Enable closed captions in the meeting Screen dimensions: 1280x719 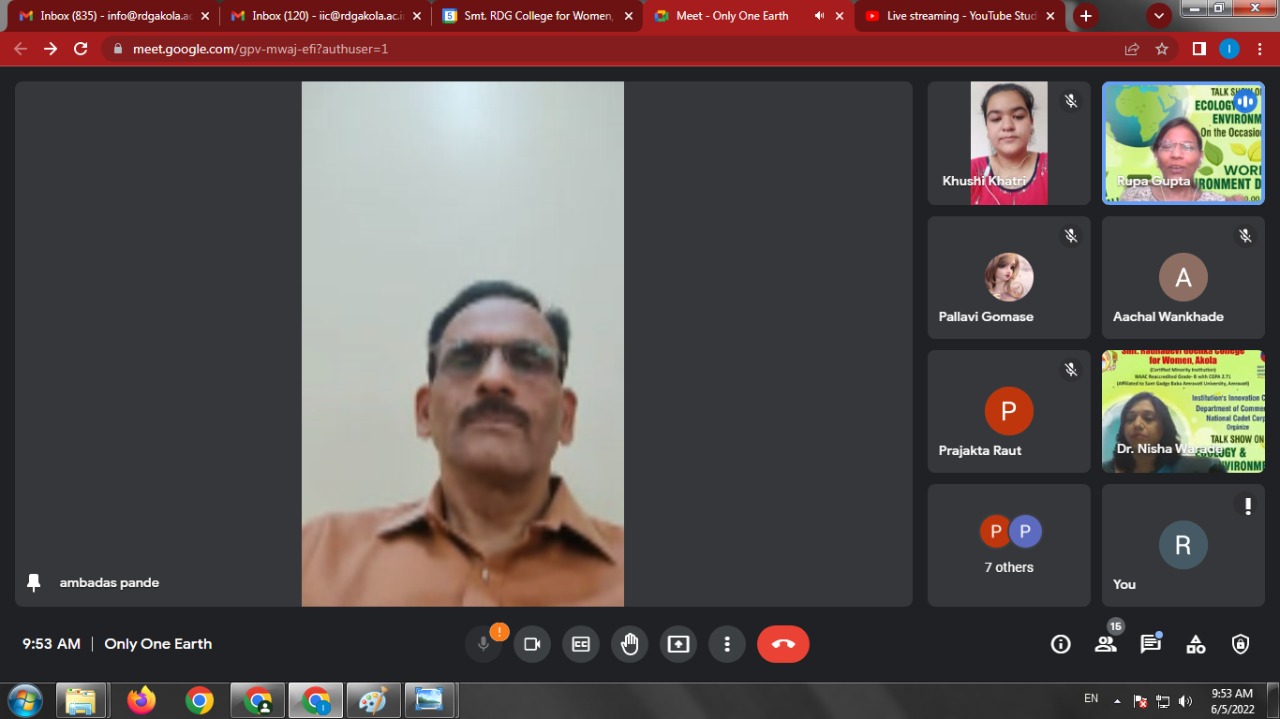[x=581, y=644]
